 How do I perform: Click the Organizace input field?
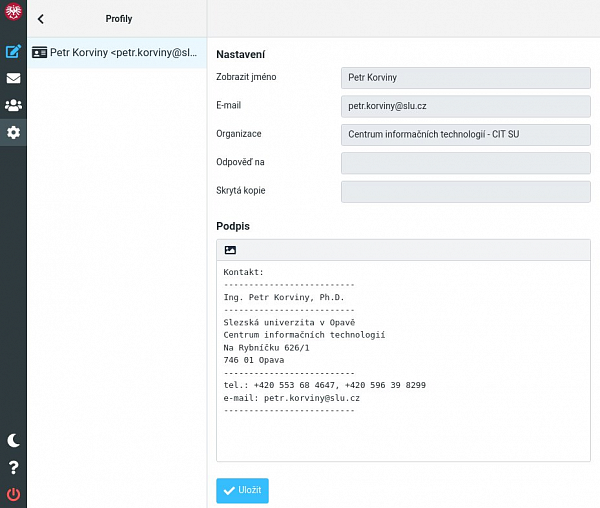[x=466, y=134]
